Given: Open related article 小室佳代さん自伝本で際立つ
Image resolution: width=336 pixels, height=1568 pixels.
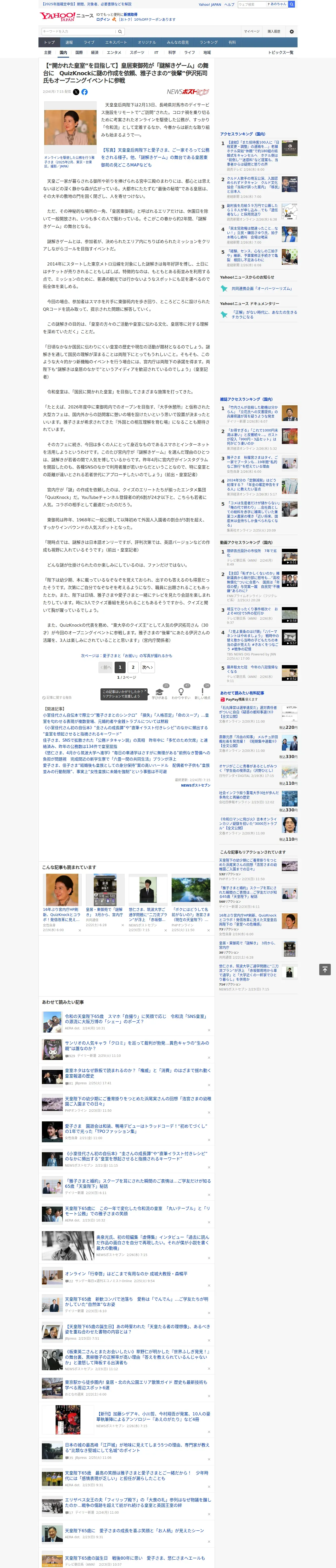Looking at the screenshot, I should (126, 718).
